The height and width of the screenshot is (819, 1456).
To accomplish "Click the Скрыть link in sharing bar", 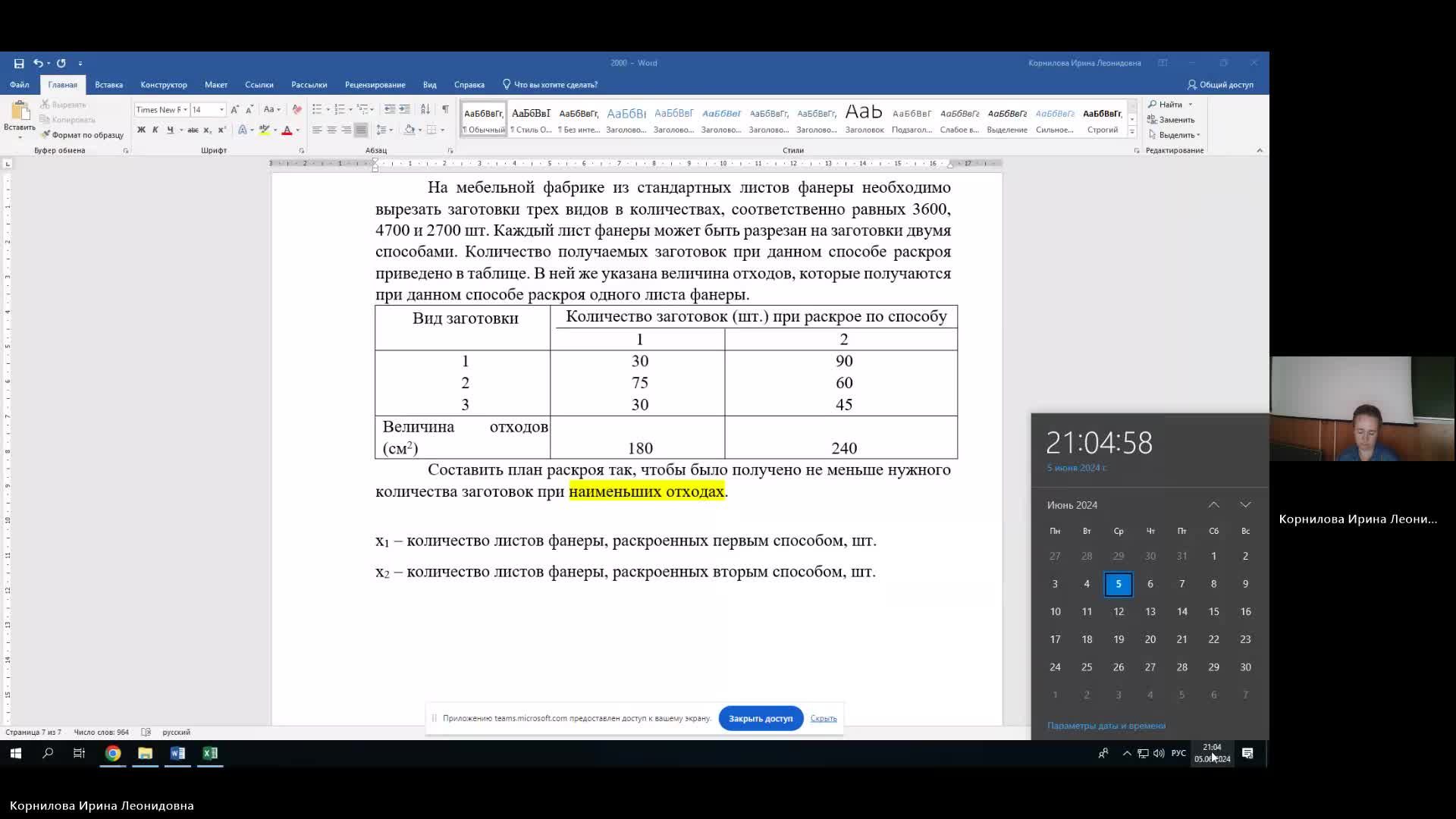I will (x=824, y=718).
